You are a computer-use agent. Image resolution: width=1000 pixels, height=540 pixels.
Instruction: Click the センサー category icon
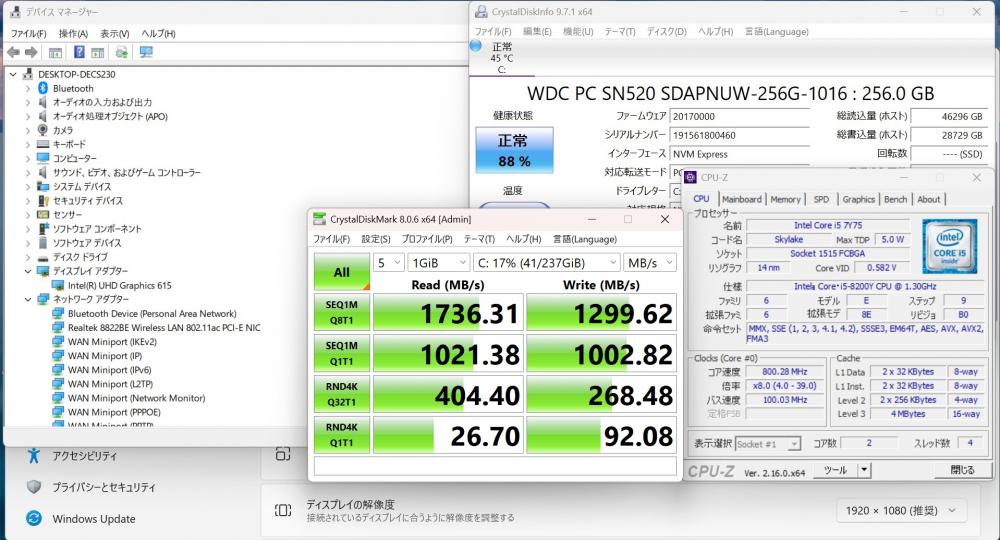[43, 214]
